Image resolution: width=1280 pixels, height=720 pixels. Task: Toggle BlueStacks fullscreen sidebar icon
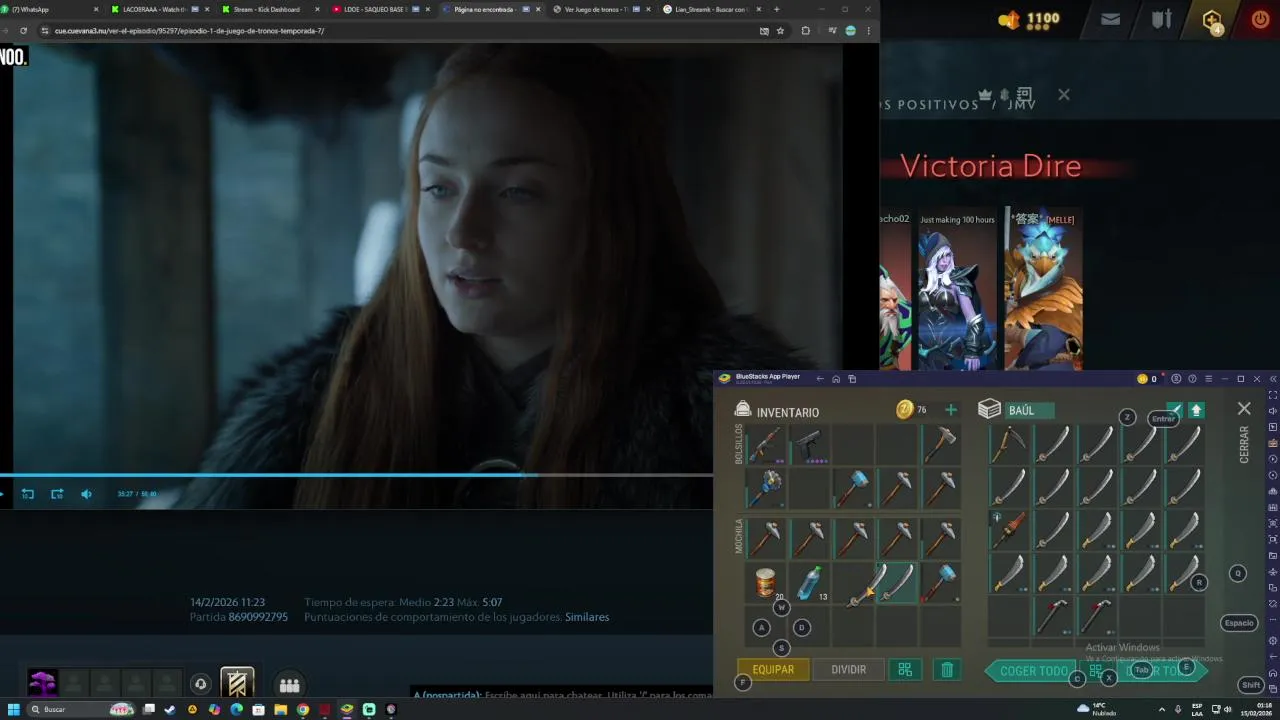point(1272,395)
